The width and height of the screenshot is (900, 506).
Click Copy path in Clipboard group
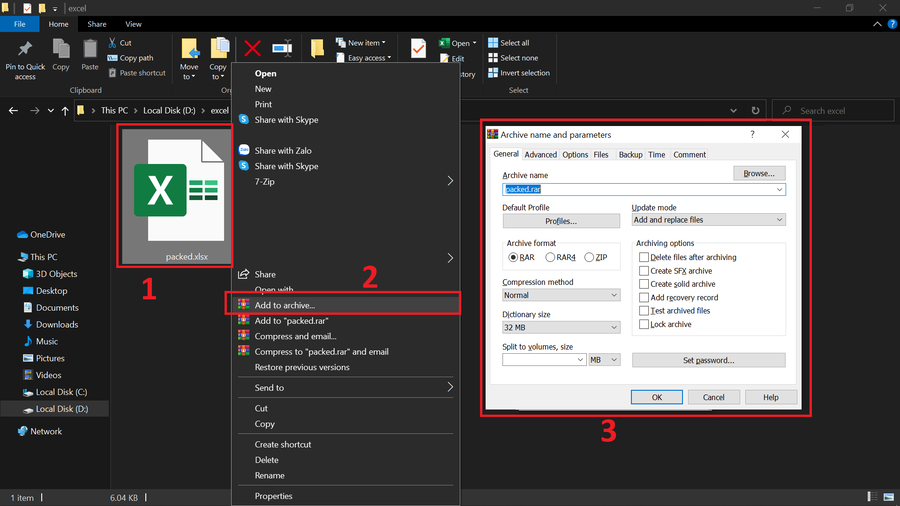(x=130, y=58)
